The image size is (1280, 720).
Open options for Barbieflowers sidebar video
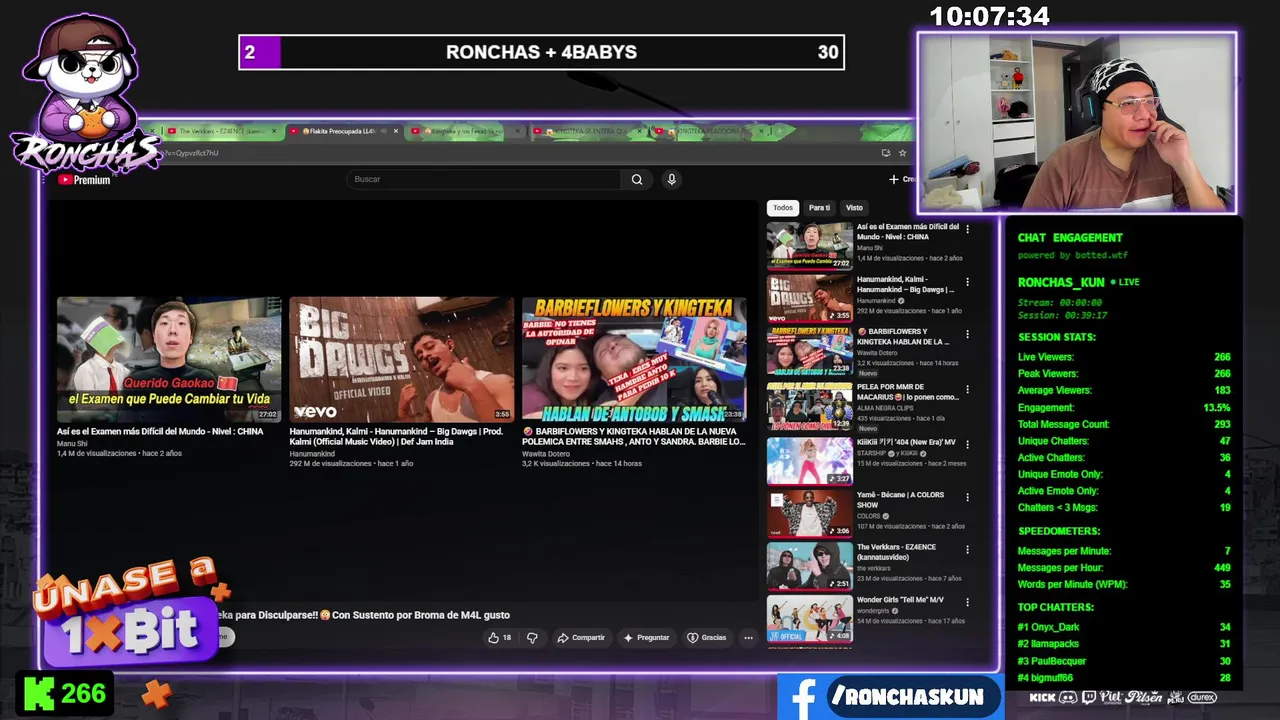pyautogui.click(x=967, y=334)
